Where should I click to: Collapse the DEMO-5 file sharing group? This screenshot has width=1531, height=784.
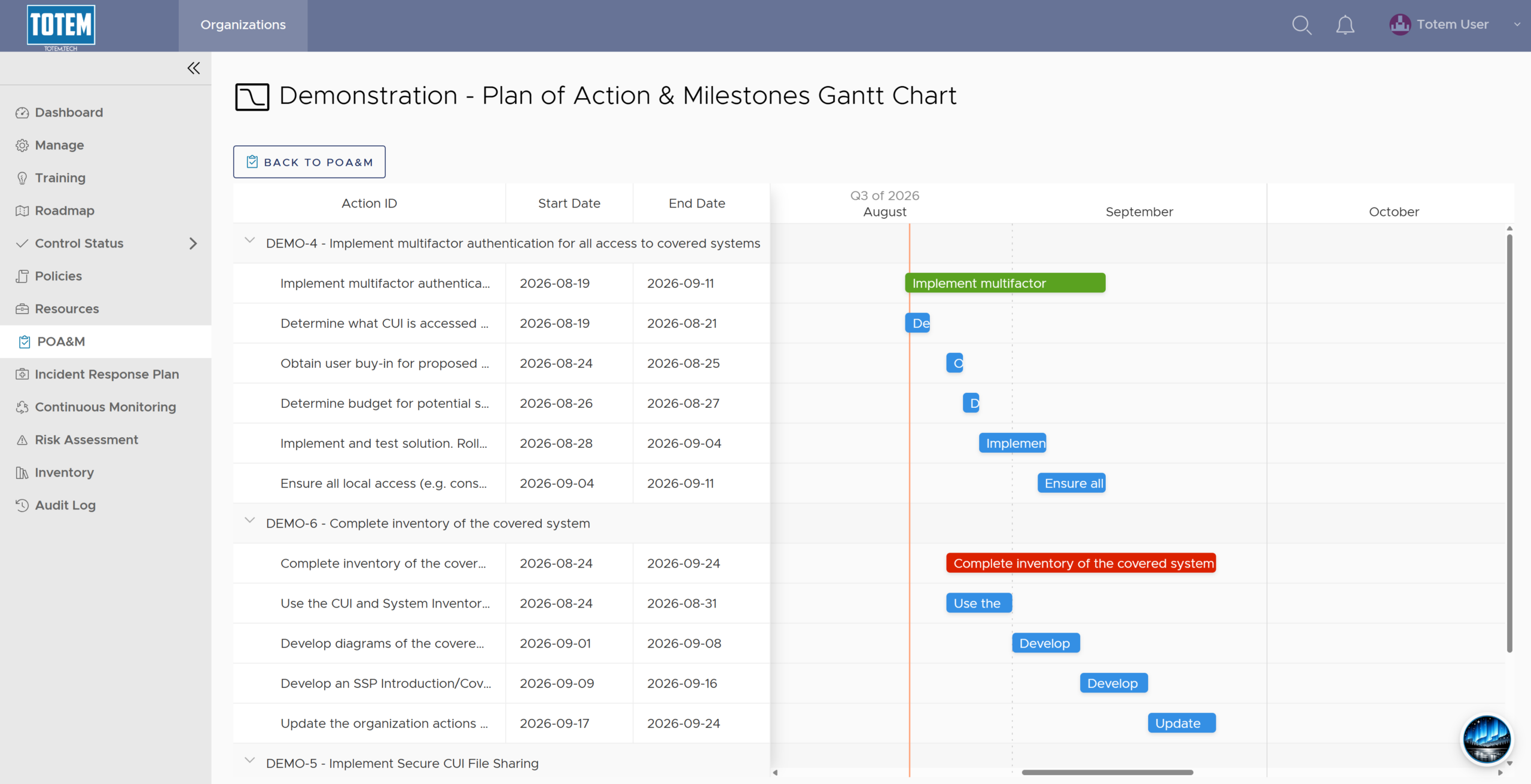(x=250, y=761)
